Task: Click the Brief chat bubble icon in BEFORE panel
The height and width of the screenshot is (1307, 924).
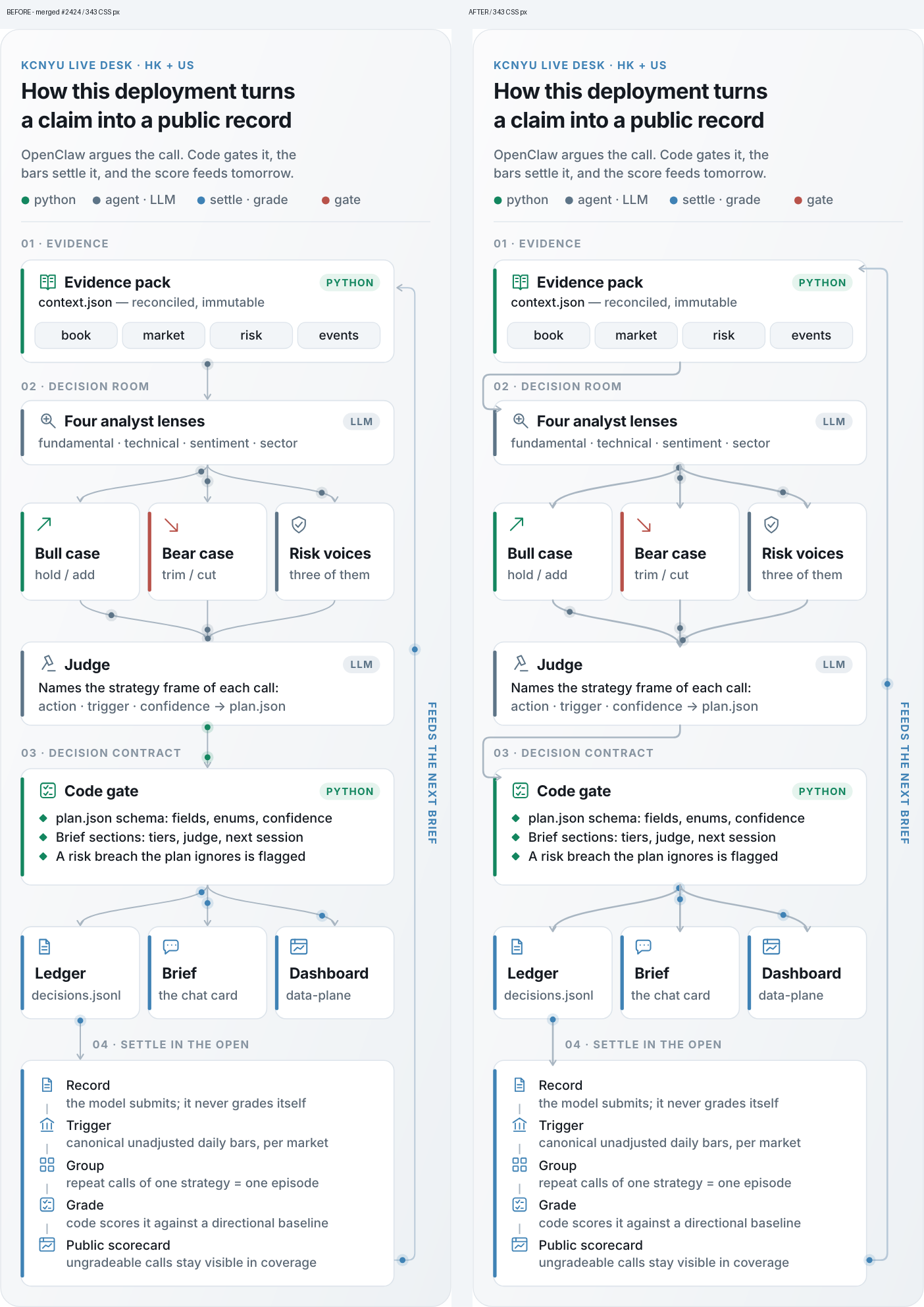Action: [170, 946]
